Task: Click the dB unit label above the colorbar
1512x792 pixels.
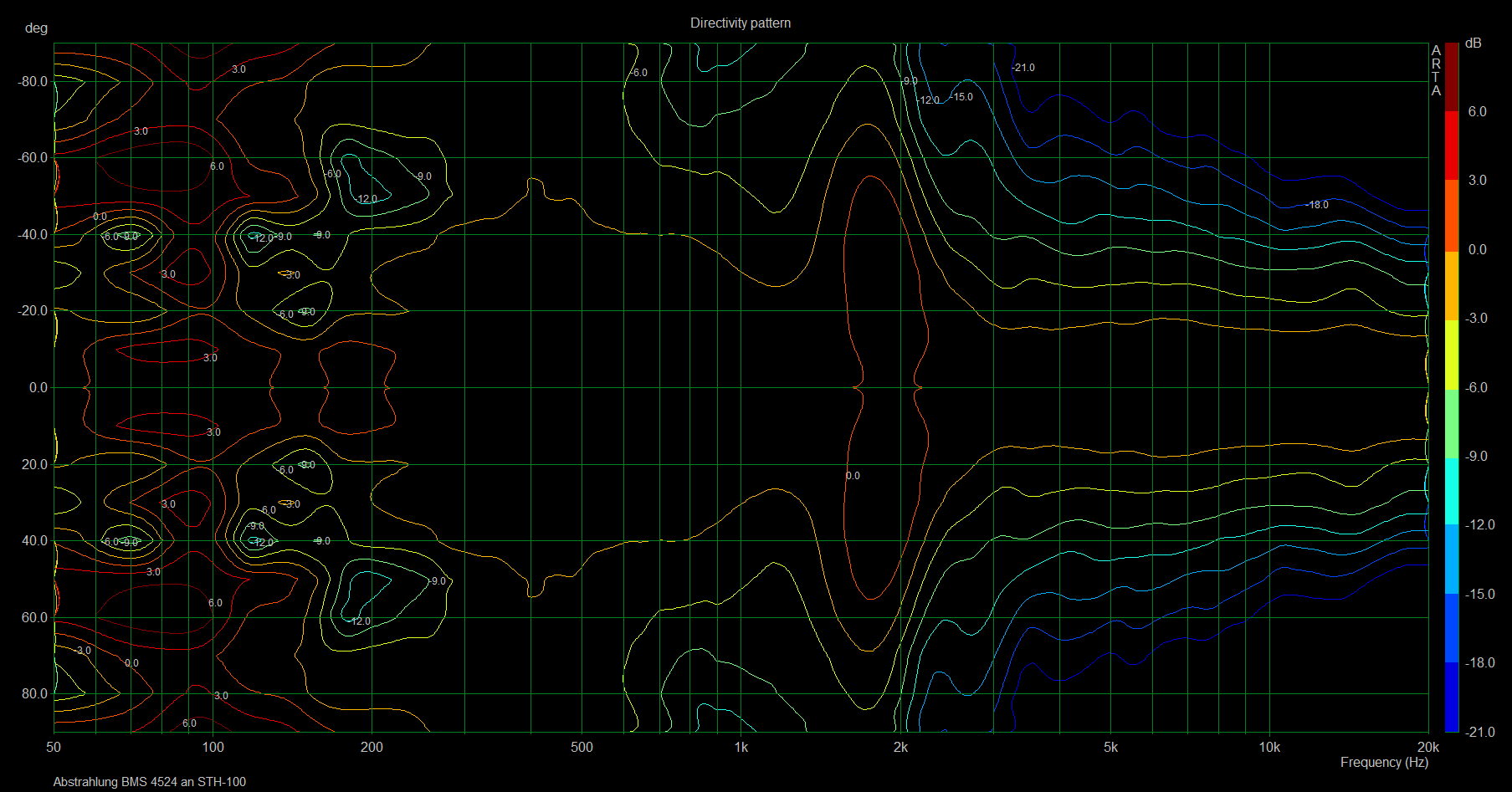Action: click(x=1473, y=43)
